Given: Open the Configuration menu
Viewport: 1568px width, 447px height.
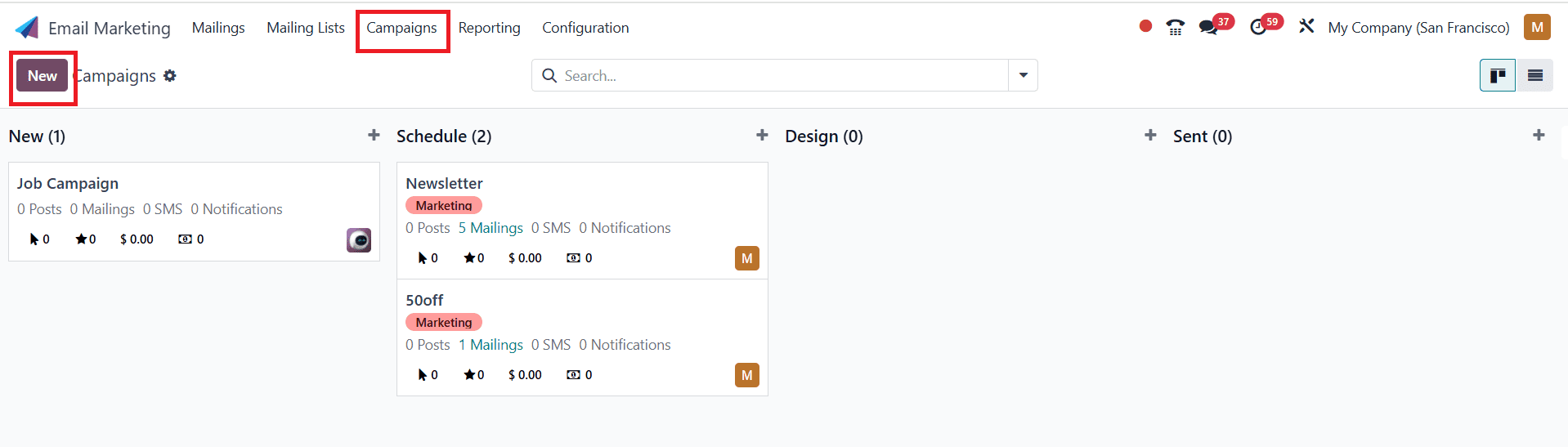Looking at the screenshot, I should 585,28.
